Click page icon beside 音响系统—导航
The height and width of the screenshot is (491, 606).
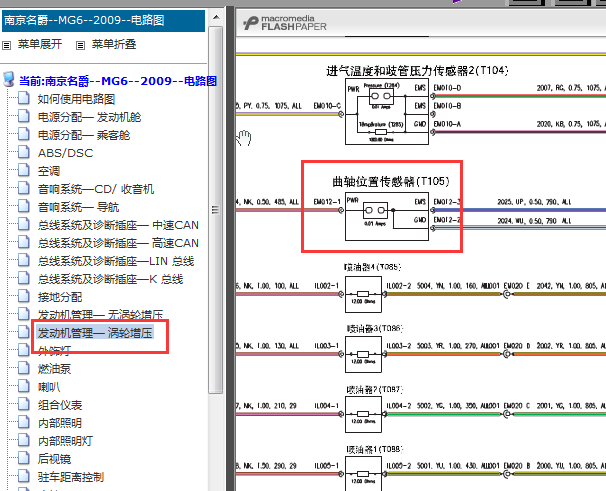point(24,206)
